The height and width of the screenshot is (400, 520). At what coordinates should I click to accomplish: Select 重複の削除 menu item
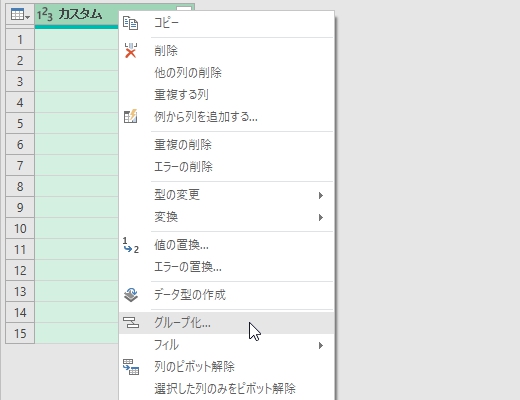click(226, 145)
